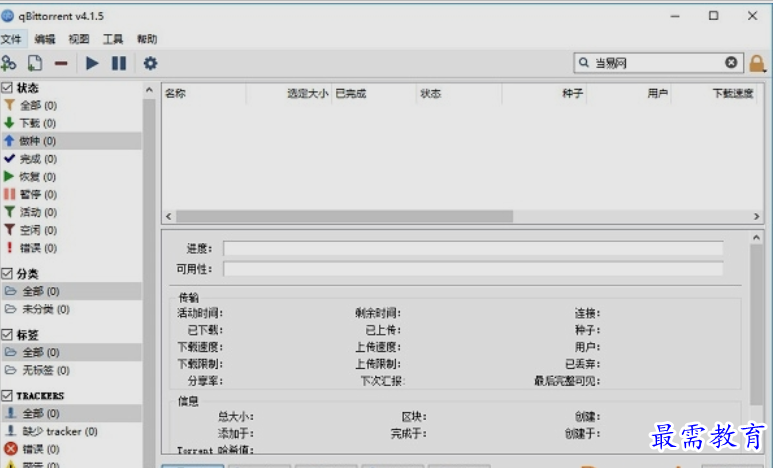
Task: Click torrent list horizontal scrollbar thumb
Action: pyautogui.click(x=345, y=216)
